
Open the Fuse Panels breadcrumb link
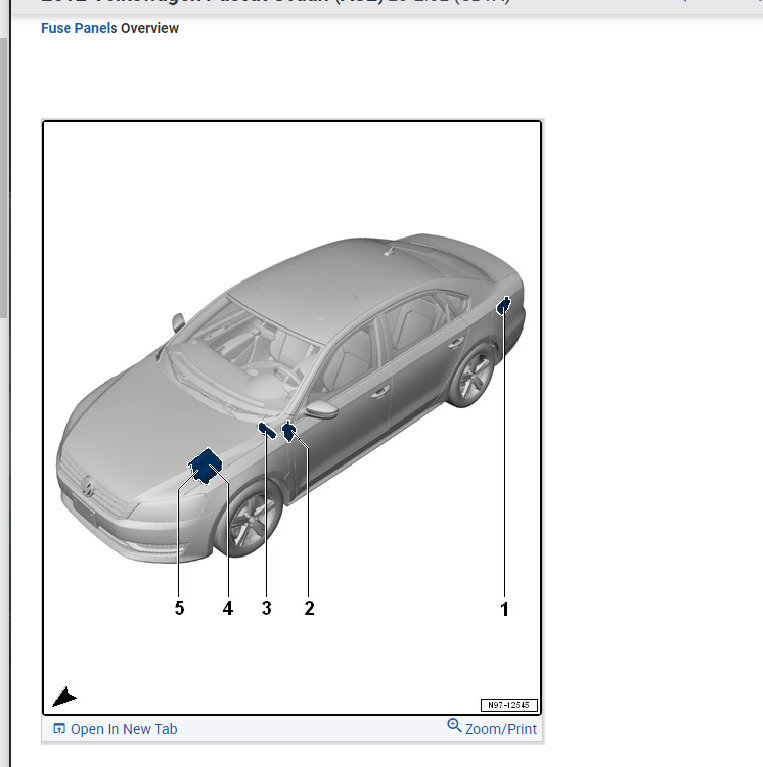pos(78,28)
